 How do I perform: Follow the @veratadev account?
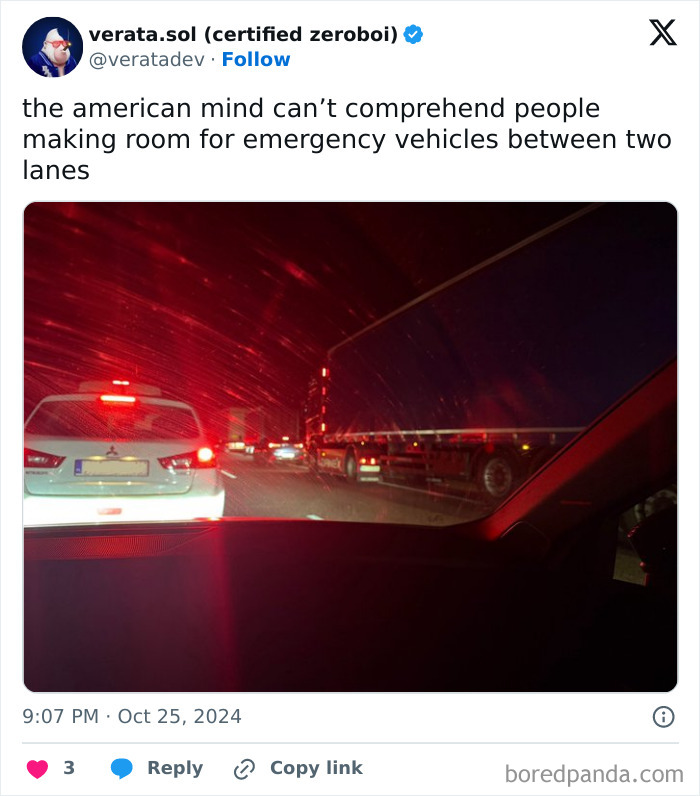(256, 59)
